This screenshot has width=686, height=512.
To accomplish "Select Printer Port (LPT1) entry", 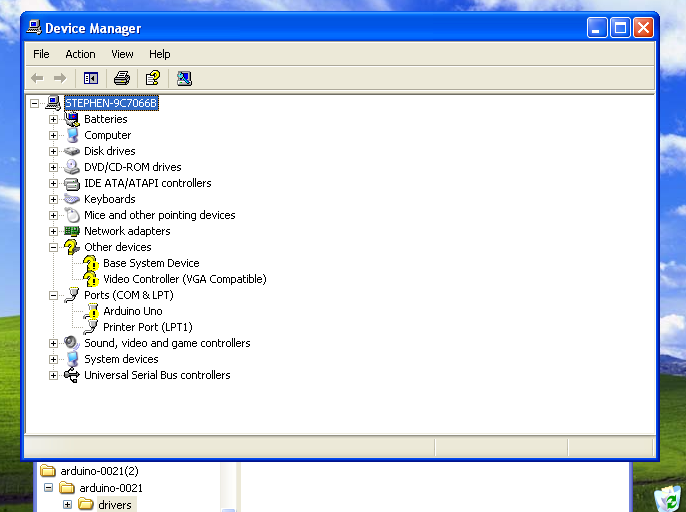I will [x=147, y=327].
